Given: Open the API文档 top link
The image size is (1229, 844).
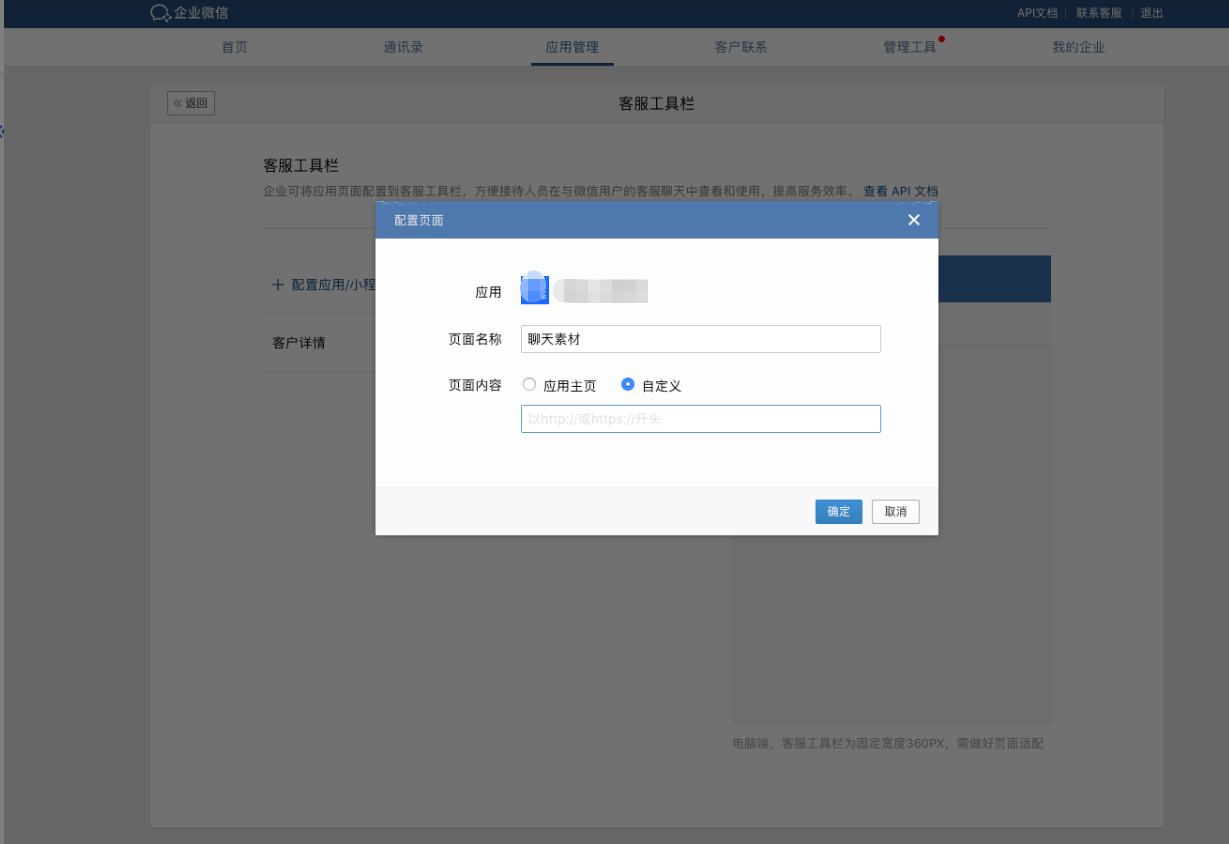Looking at the screenshot, I should tap(1037, 13).
